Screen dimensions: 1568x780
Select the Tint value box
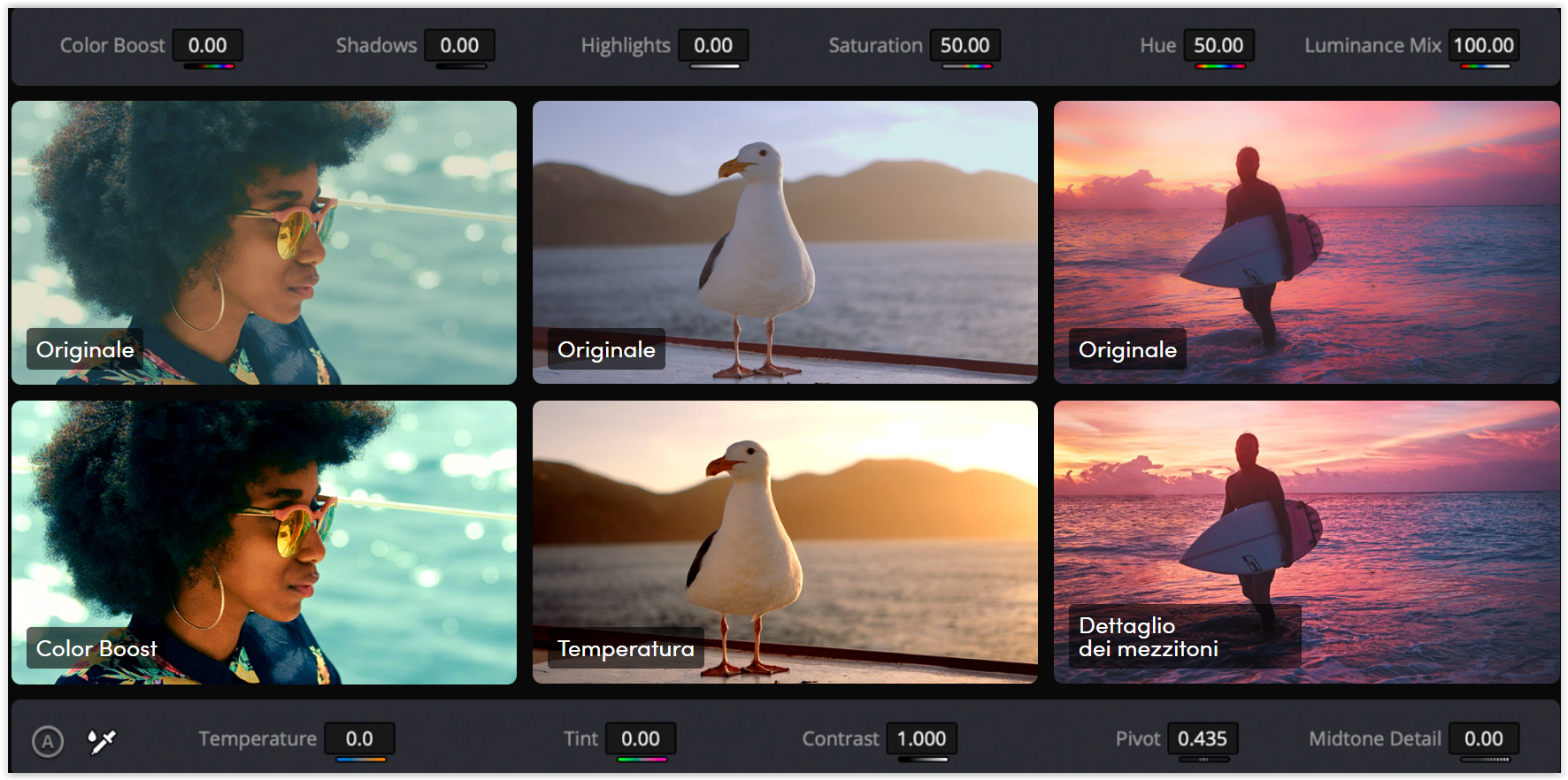(x=641, y=739)
